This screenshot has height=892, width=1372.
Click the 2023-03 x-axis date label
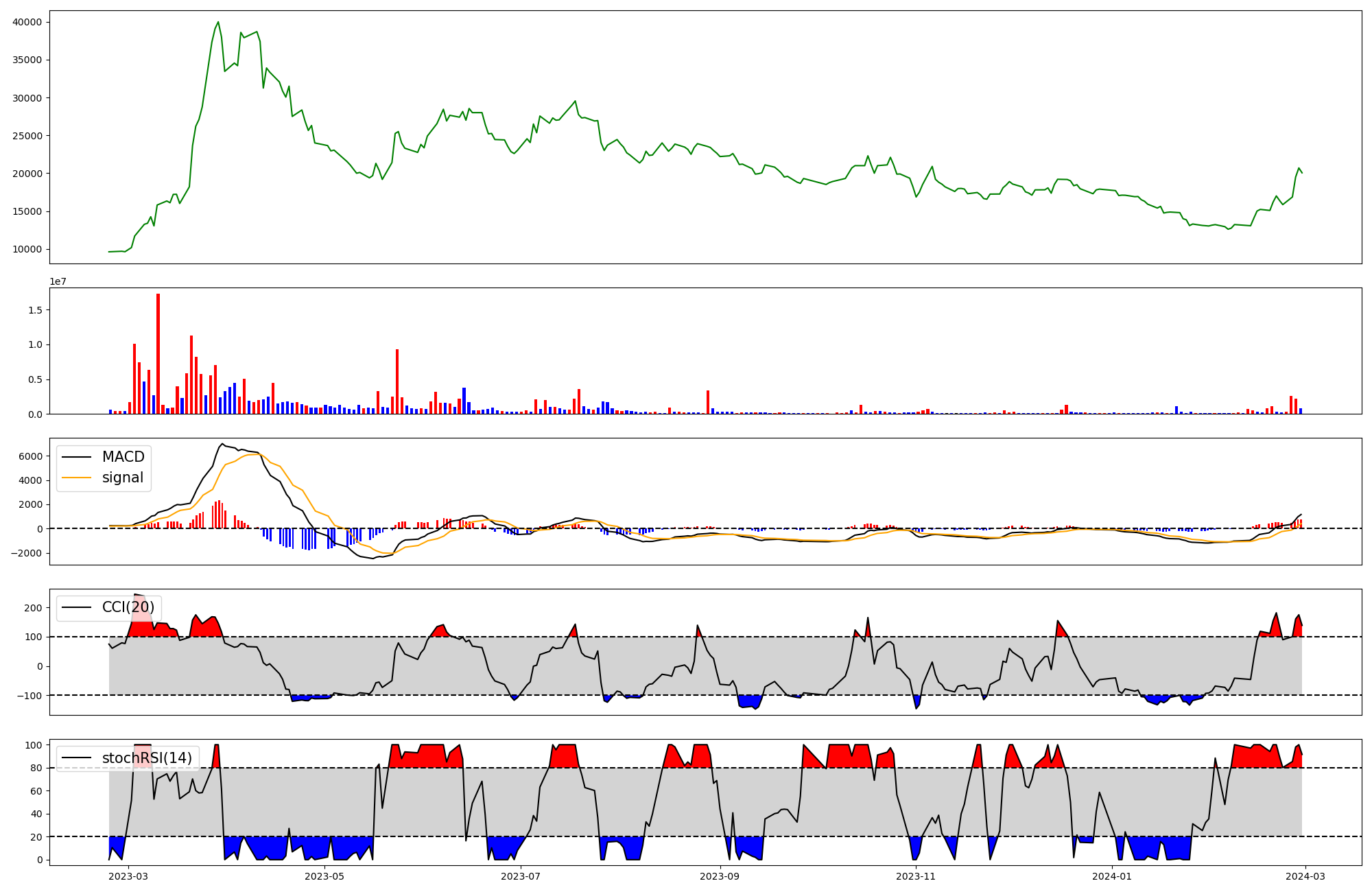pos(128,876)
